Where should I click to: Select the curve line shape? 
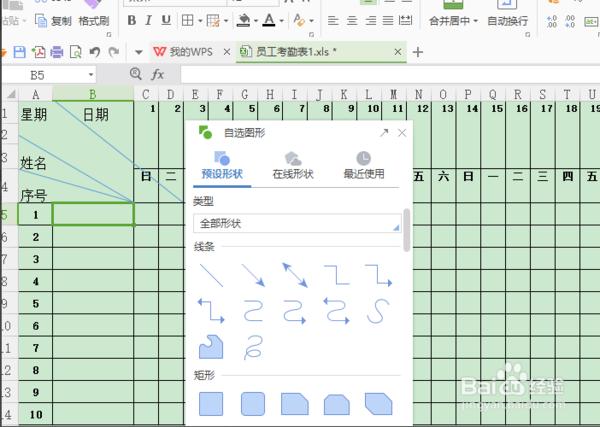[378, 311]
